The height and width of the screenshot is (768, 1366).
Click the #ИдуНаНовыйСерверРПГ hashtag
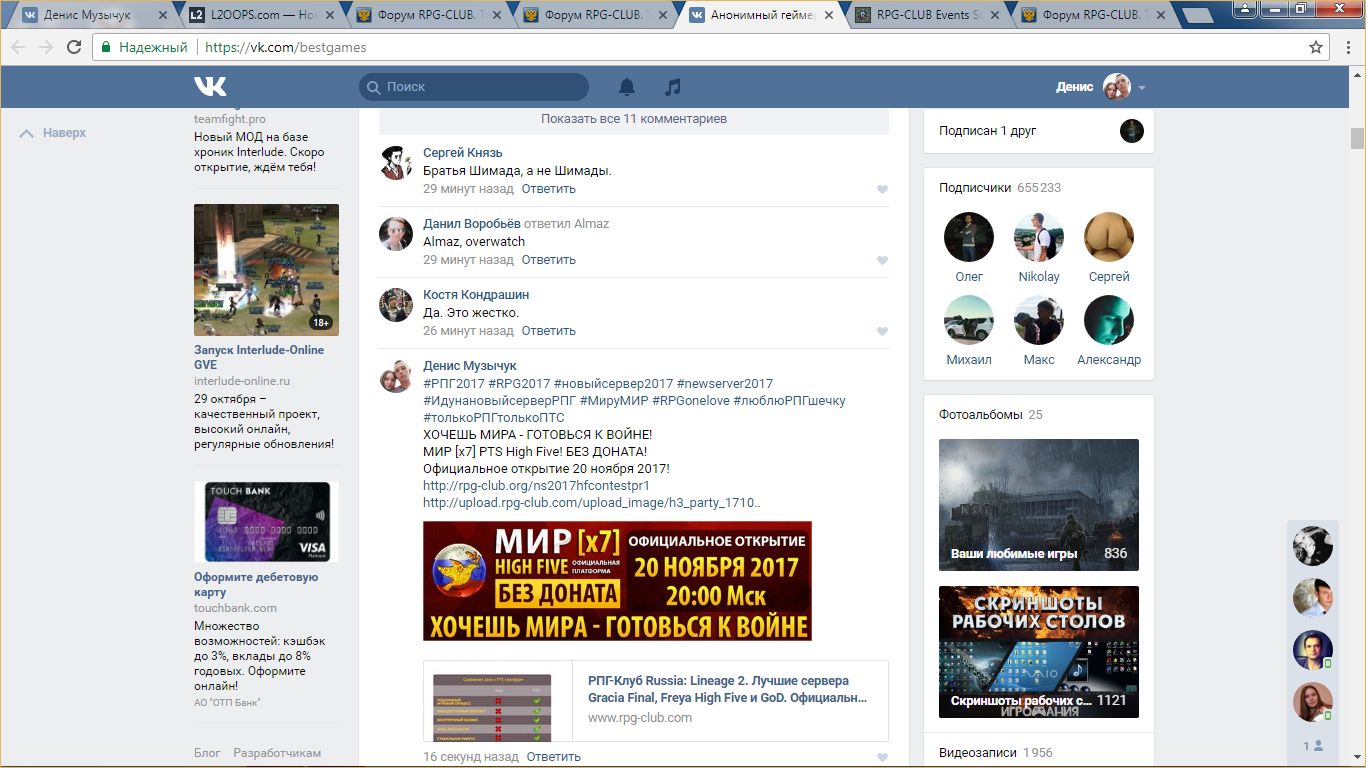point(498,401)
